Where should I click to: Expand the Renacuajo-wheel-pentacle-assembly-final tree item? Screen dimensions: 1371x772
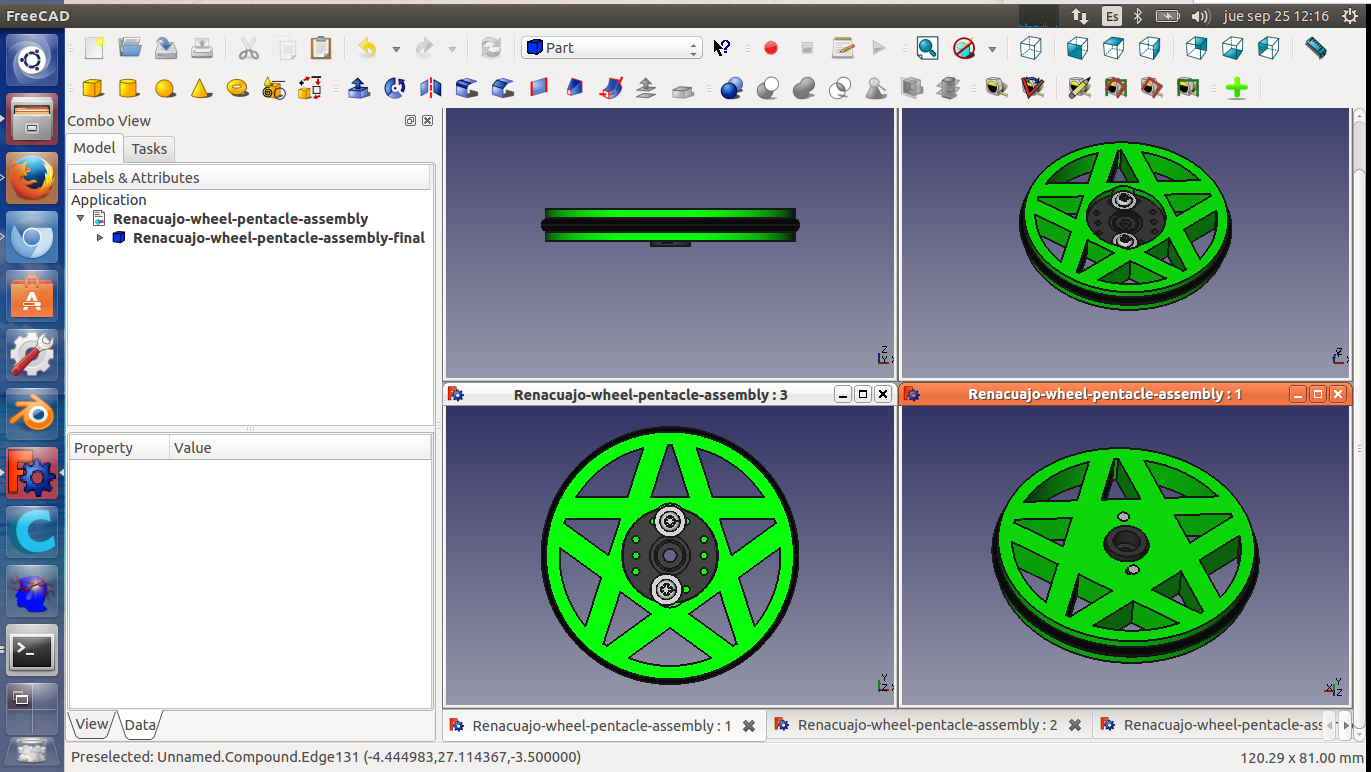[100, 238]
